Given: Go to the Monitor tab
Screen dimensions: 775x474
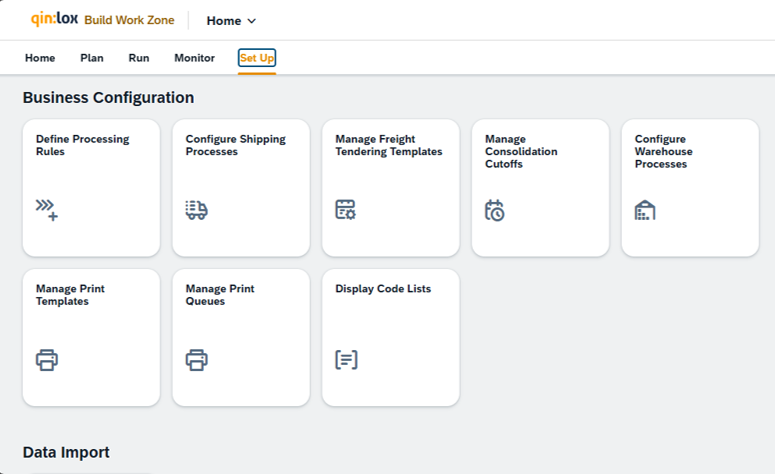Looking at the screenshot, I should coord(194,58).
